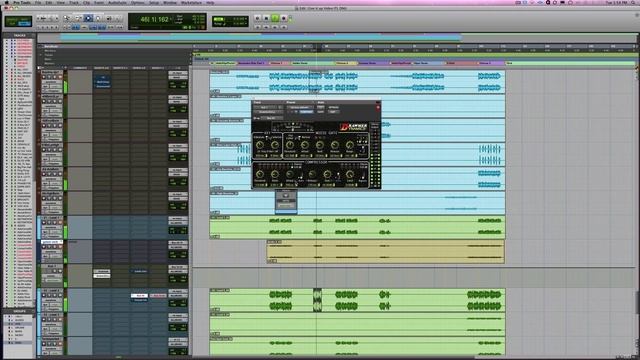Click the plug-in Gate Attack knob
The height and width of the screenshot is (360, 640).
click(x=304, y=145)
